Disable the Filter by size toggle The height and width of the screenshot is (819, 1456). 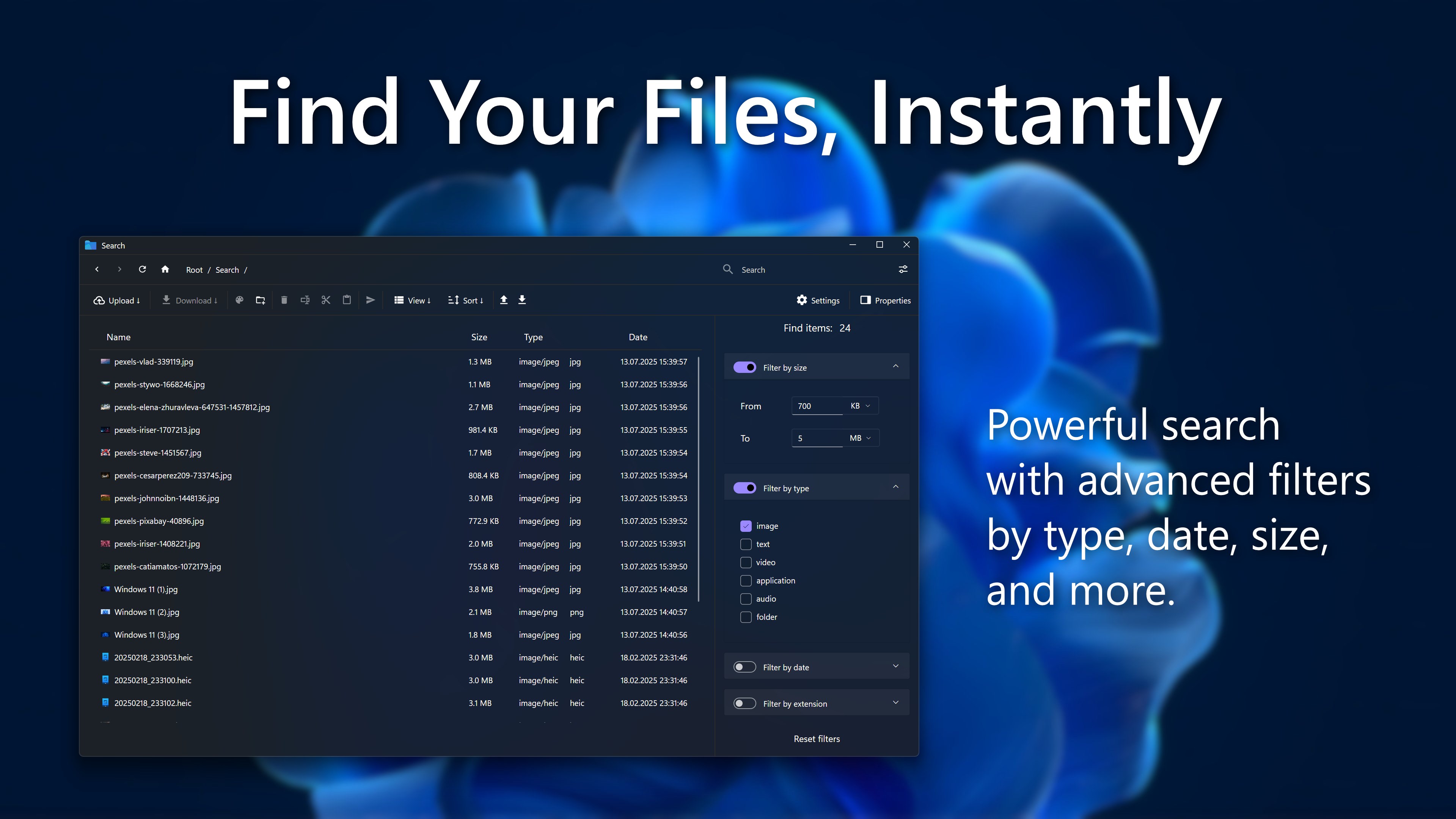(x=744, y=367)
